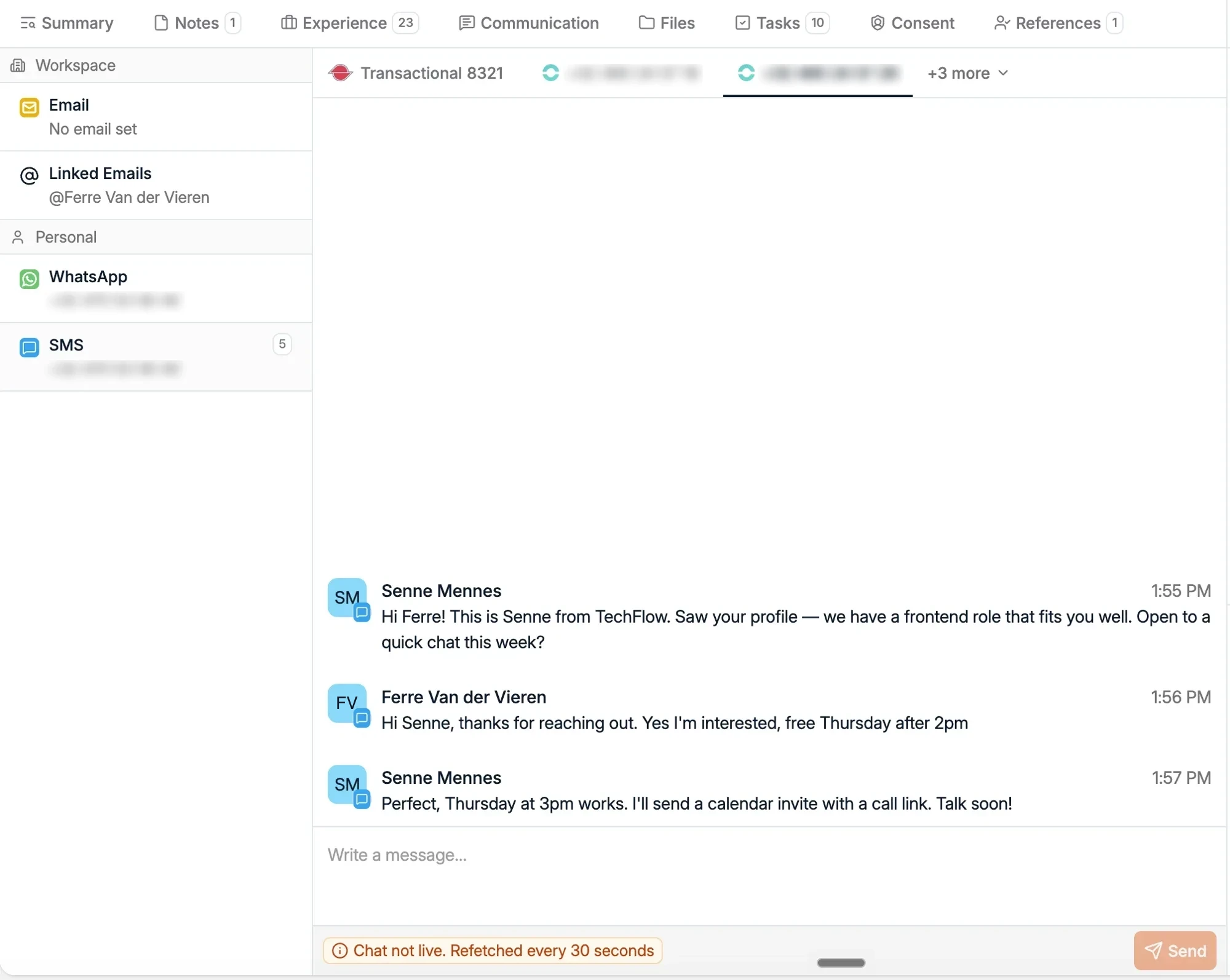Click the teal sync icon on active number tab
The width and height of the screenshot is (1230, 980).
pyautogui.click(x=746, y=73)
